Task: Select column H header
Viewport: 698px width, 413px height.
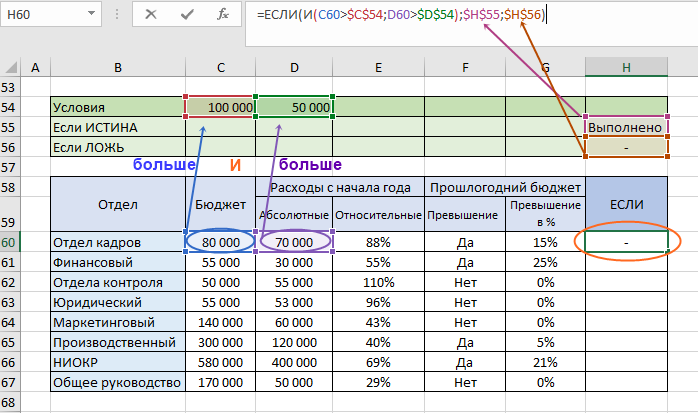Action: [x=626, y=67]
